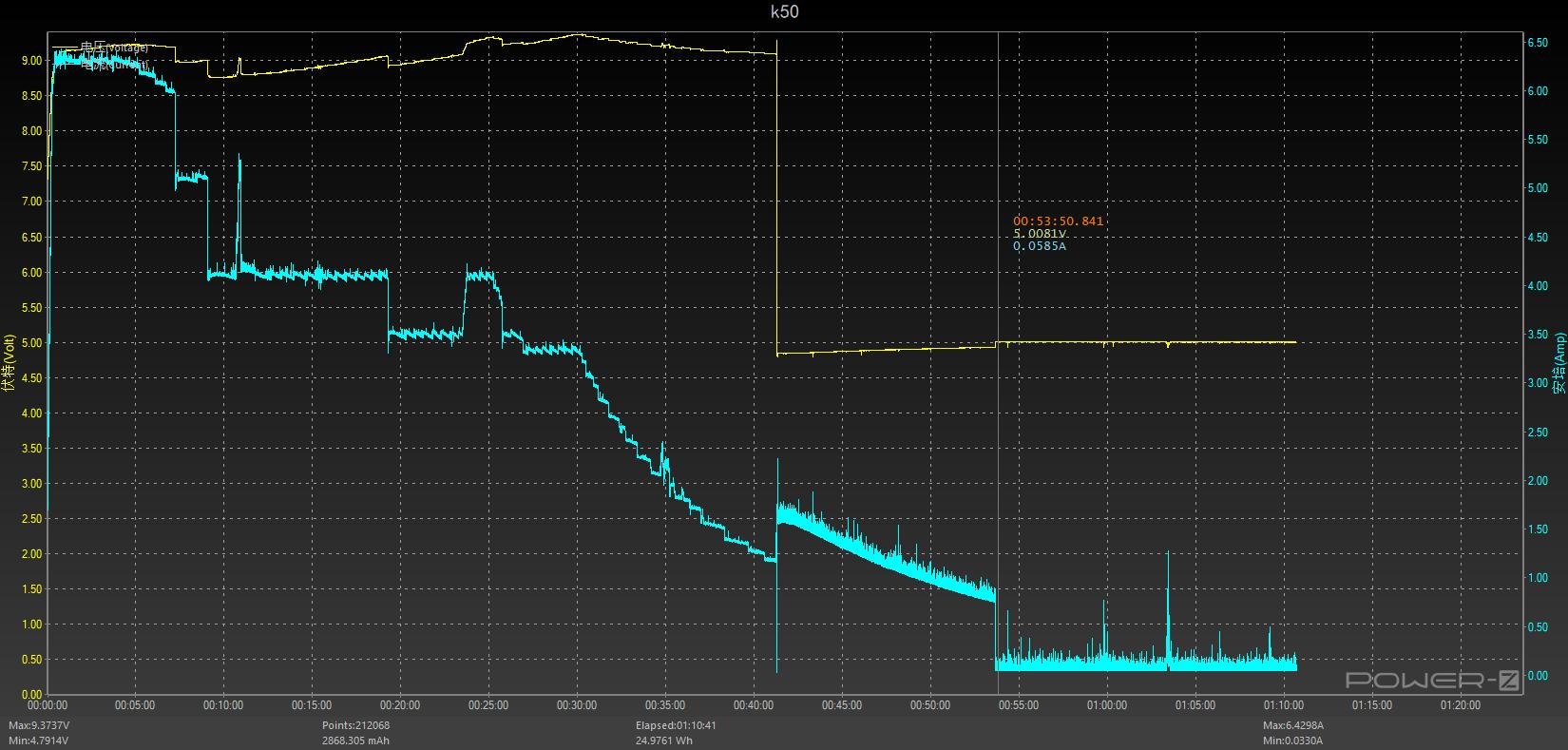This screenshot has height=750, width=1568.
Task: Click the 00:15:00 time axis tick
Action: pyautogui.click(x=312, y=705)
